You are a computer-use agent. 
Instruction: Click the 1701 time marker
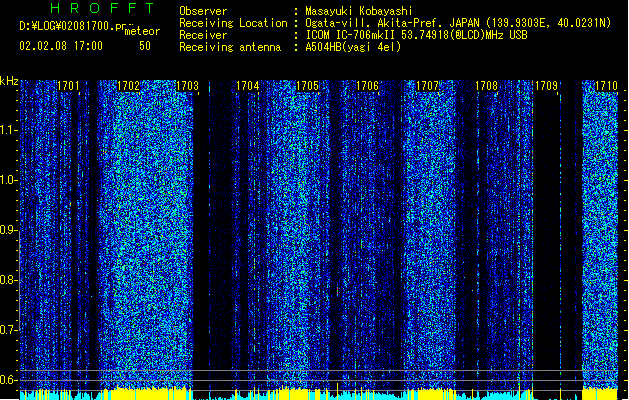68,86
